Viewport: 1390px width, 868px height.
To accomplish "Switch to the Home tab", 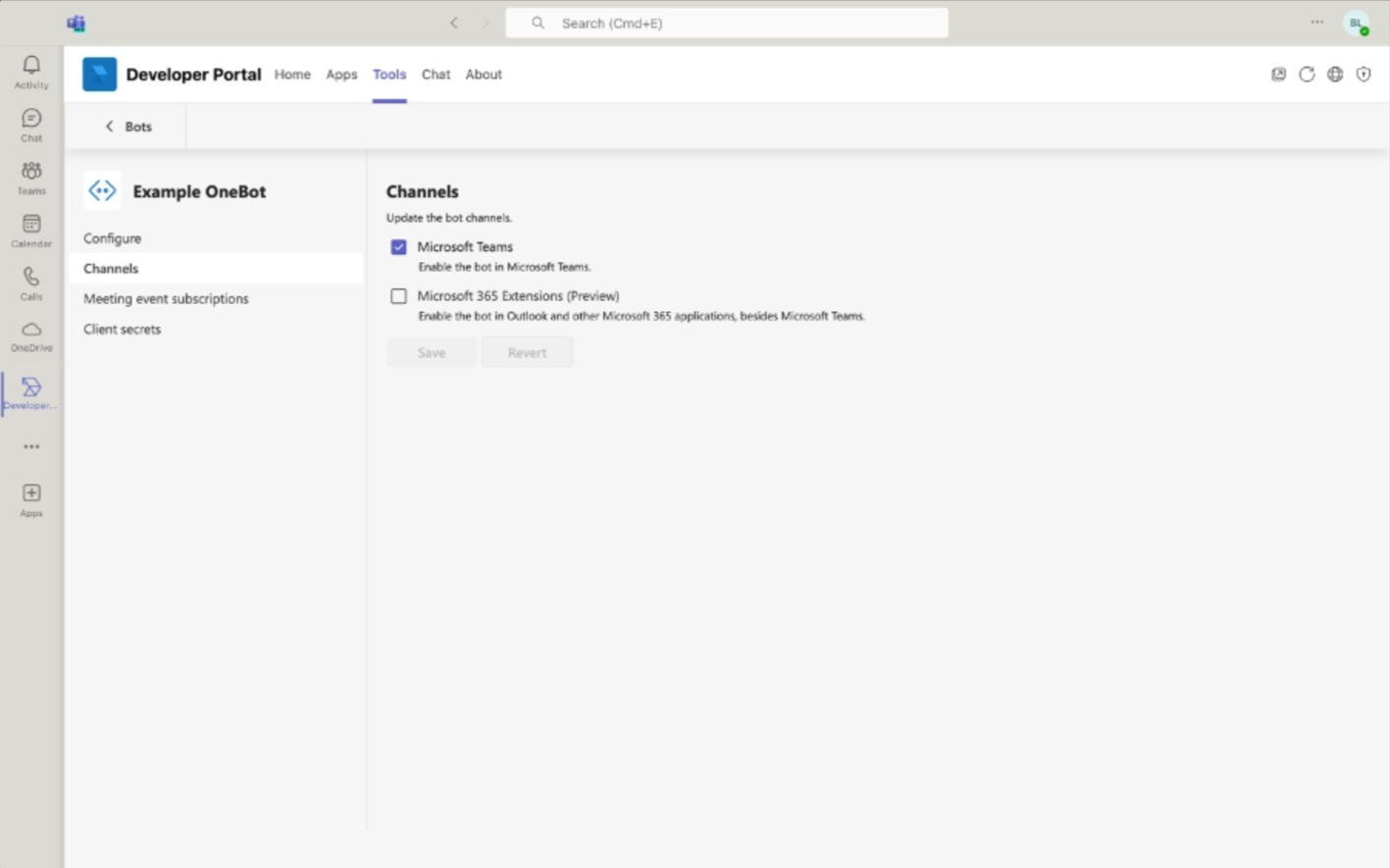I will [x=292, y=75].
